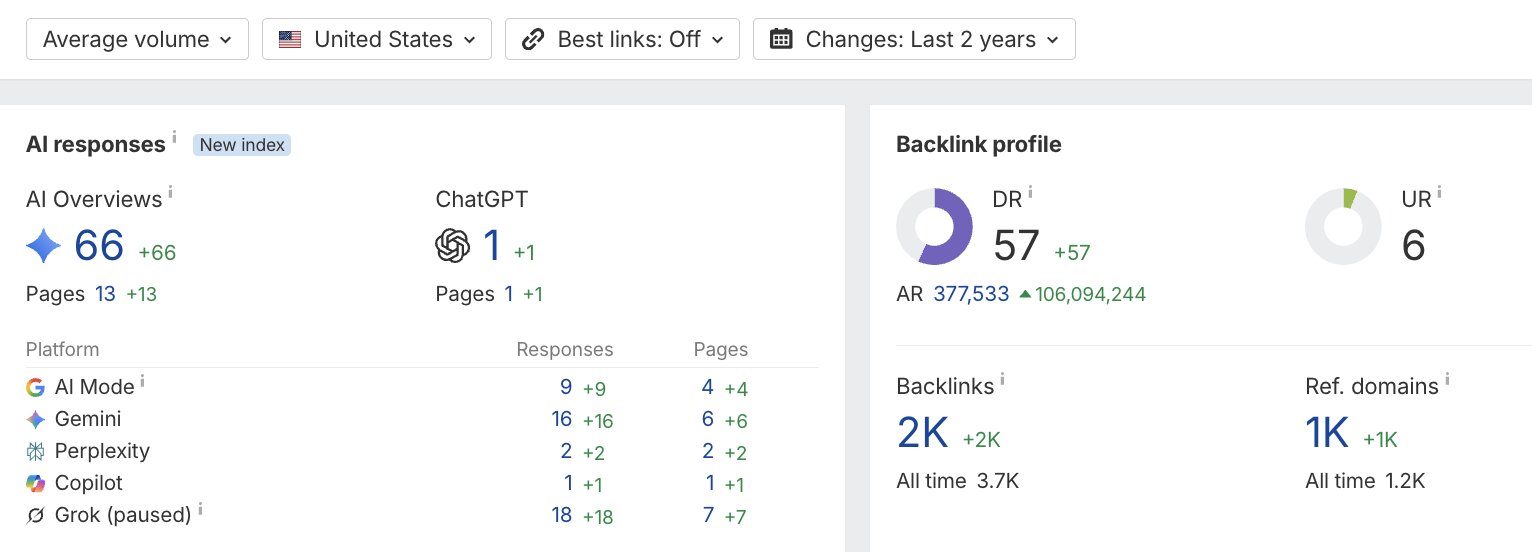Viewport: 1532px width, 552px height.
Task: Open the AI Overviews count 66
Action: tap(99, 246)
